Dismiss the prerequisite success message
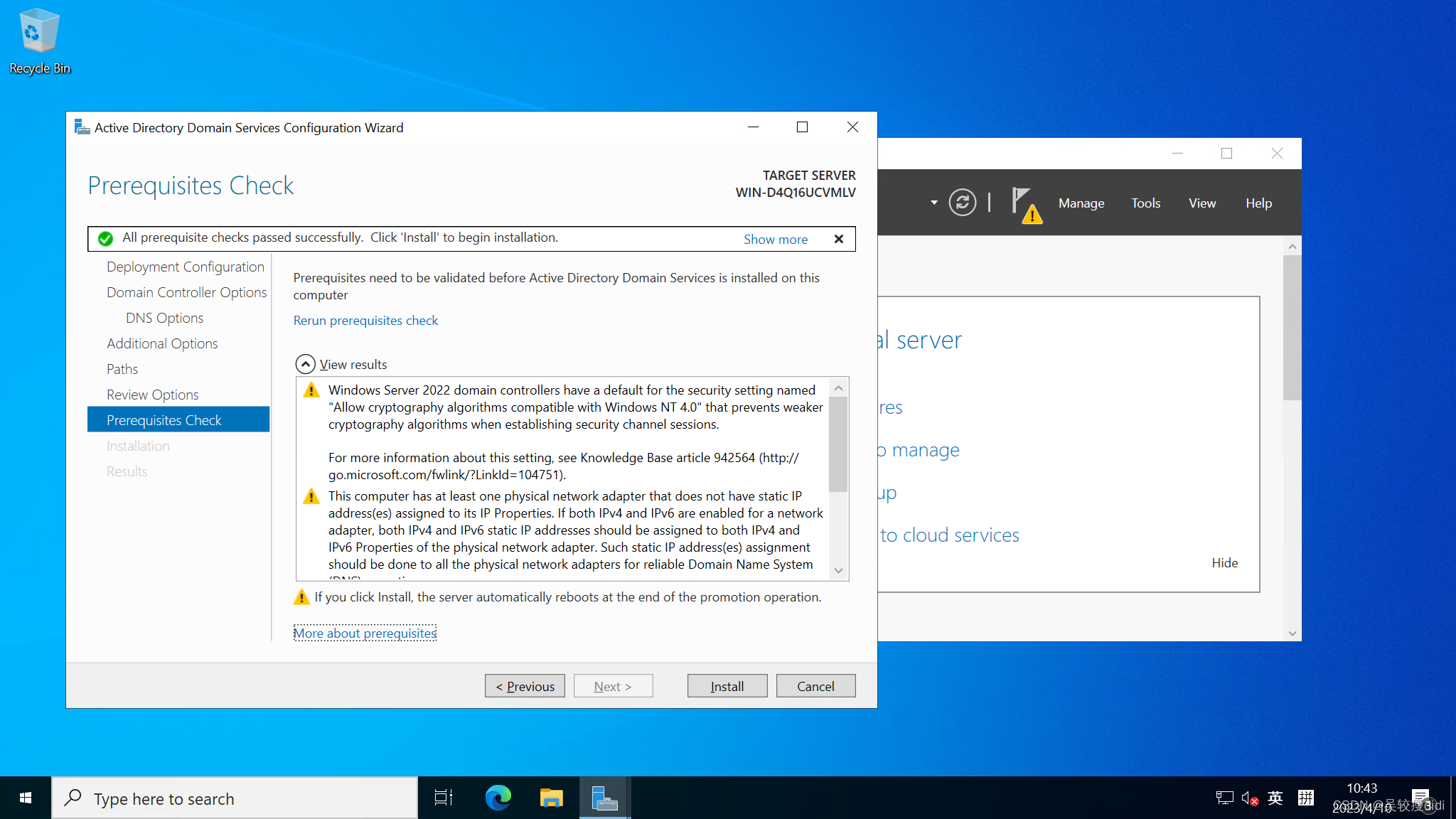 (839, 239)
